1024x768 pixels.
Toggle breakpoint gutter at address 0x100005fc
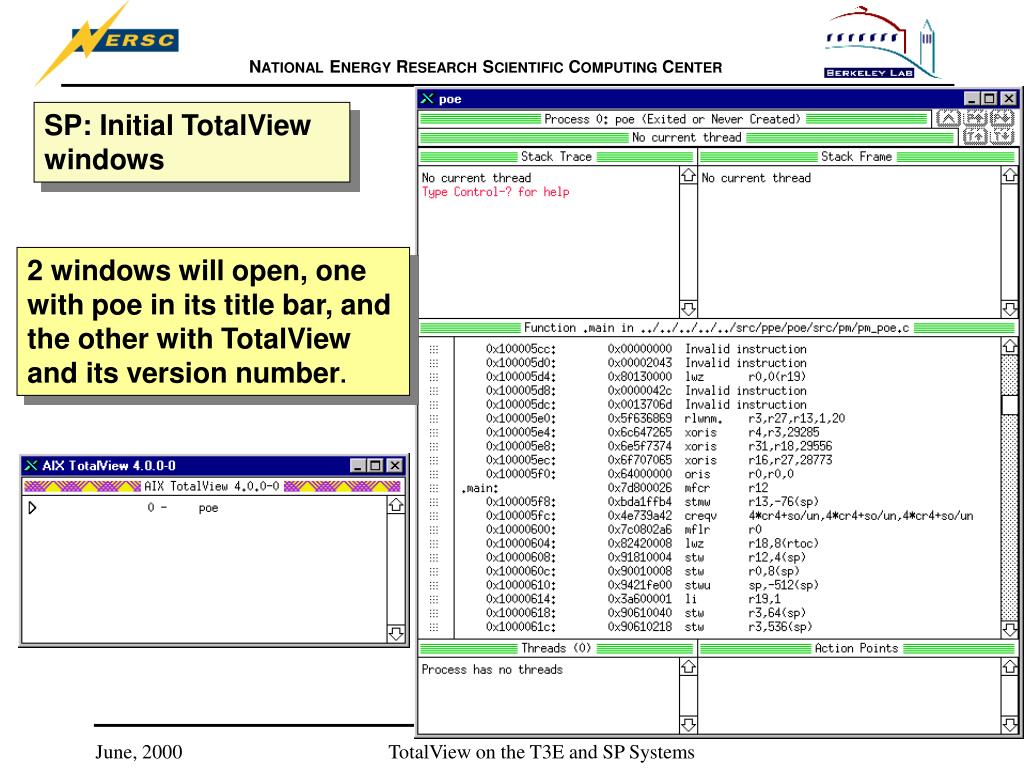434,516
